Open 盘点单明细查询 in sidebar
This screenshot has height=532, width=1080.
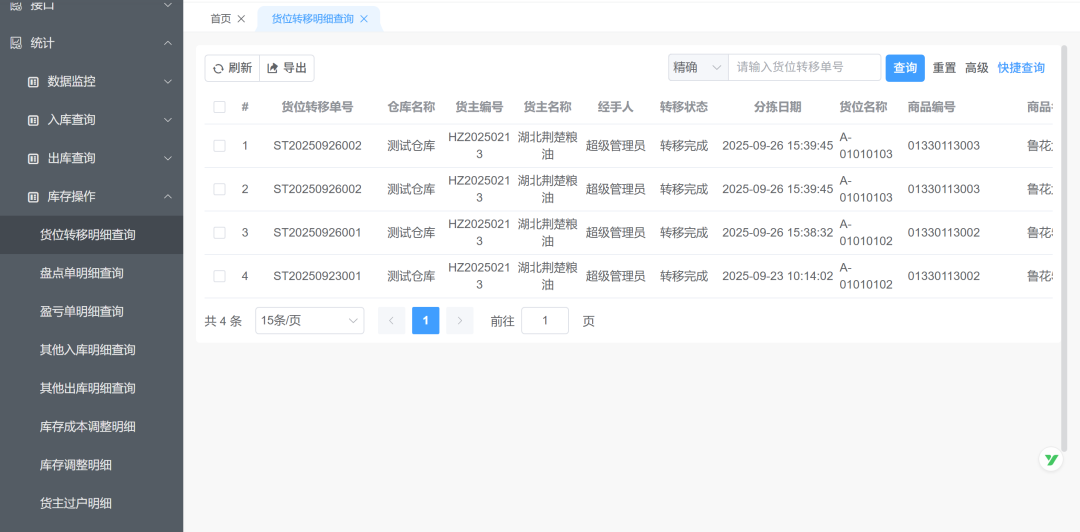82,273
